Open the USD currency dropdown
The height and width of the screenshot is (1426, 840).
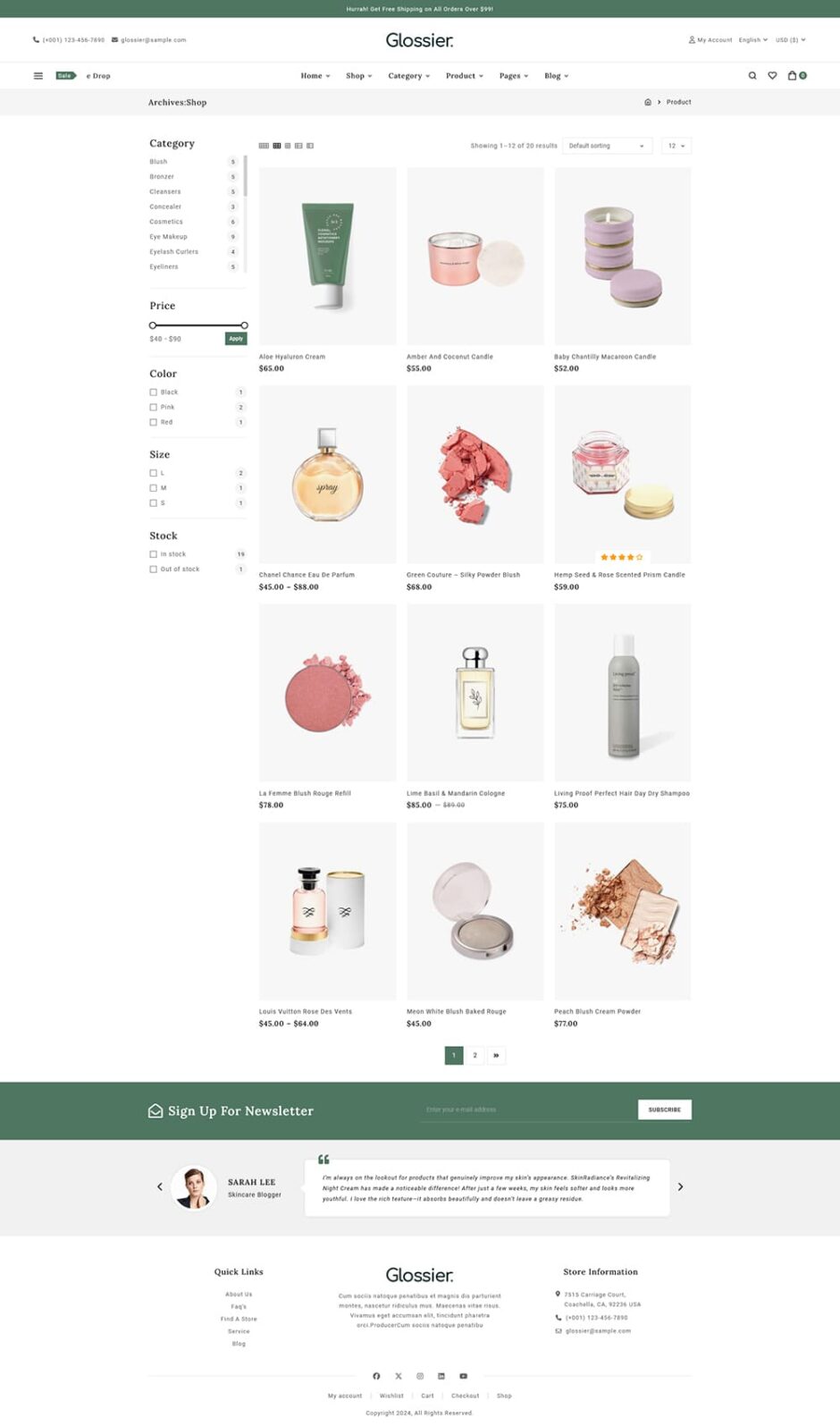(x=790, y=40)
